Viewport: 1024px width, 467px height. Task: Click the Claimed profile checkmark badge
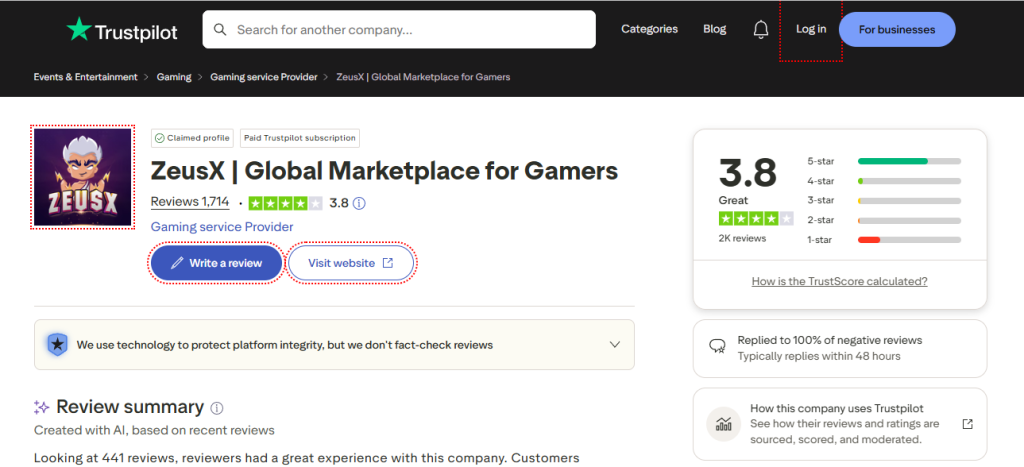point(191,138)
